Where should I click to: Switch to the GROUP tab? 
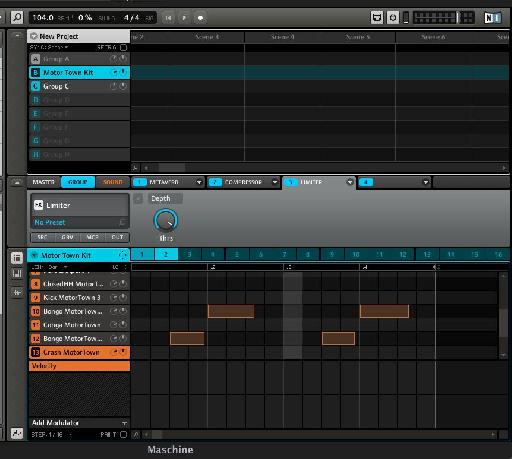pyautogui.click(x=78, y=182)
